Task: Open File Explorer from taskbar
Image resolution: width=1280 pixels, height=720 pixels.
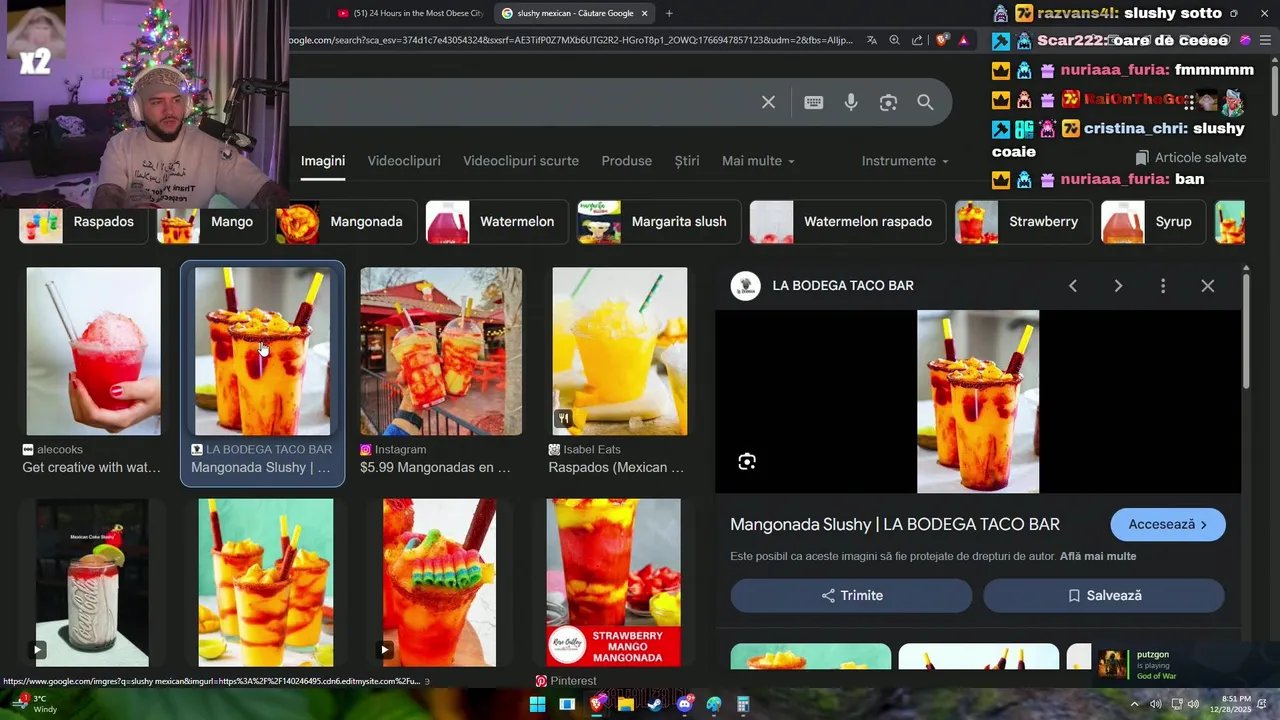Action: pos(626,705)
